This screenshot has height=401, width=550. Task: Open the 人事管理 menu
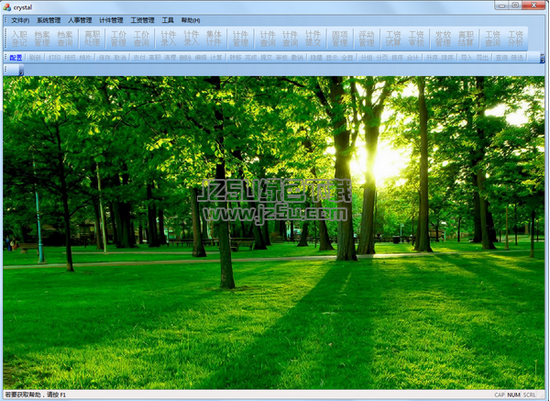point(80,20)
